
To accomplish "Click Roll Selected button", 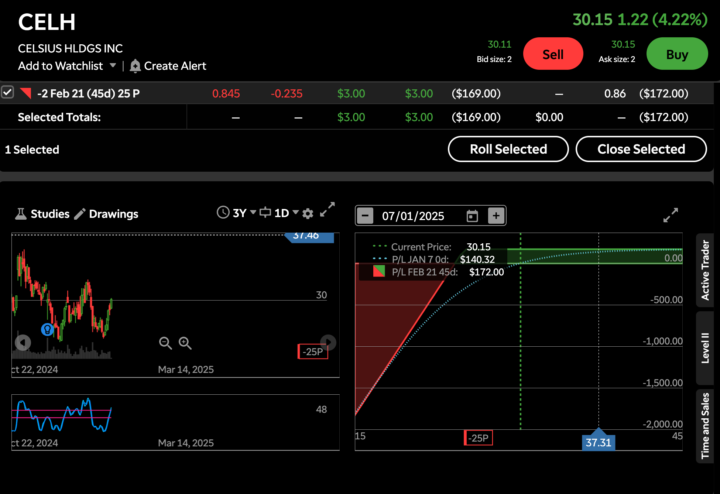I will 508,149.
